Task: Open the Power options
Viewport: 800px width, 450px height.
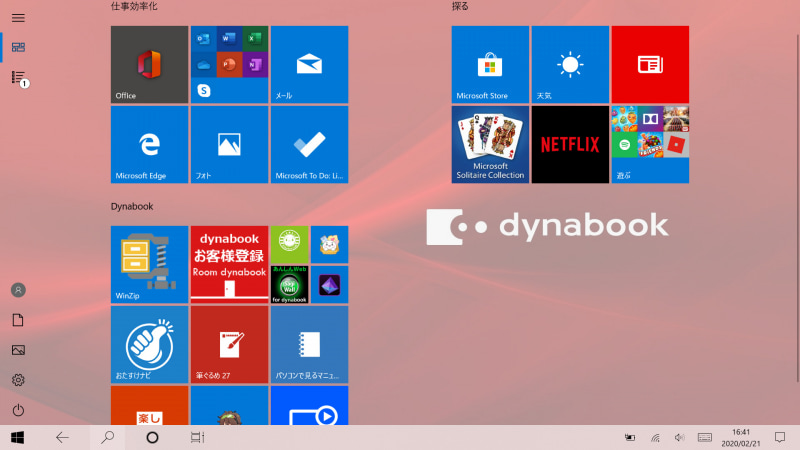Action: tap(18, 410)
